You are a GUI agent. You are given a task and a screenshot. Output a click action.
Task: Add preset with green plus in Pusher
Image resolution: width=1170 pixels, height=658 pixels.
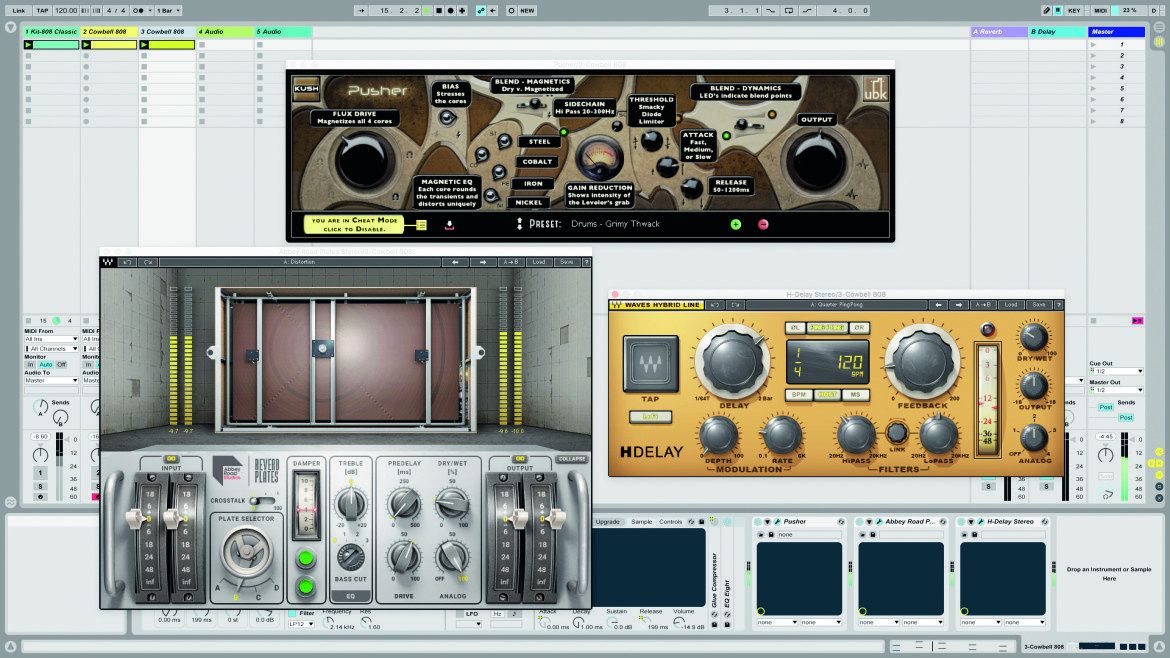[736, 225]
